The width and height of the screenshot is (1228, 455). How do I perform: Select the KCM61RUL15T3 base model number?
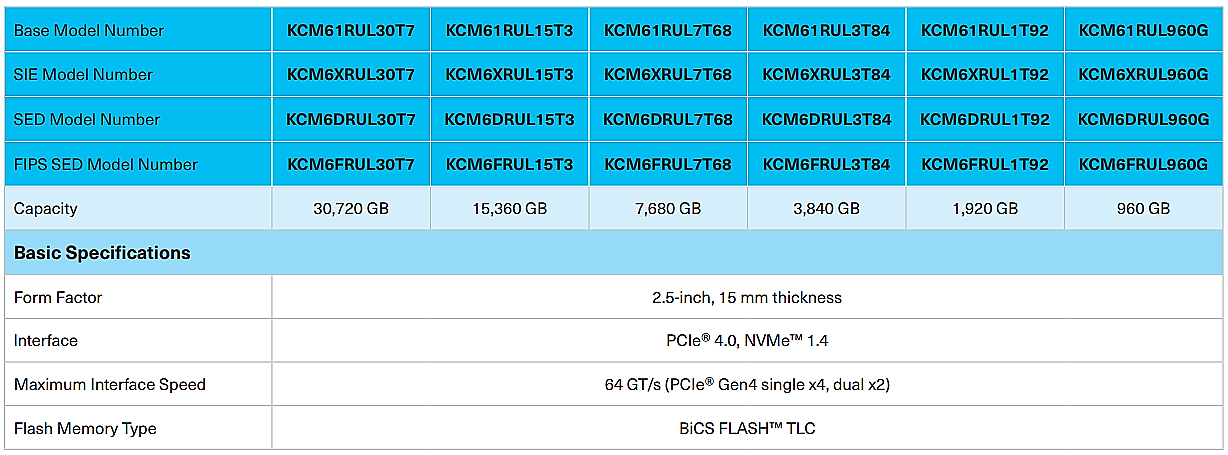509,30
